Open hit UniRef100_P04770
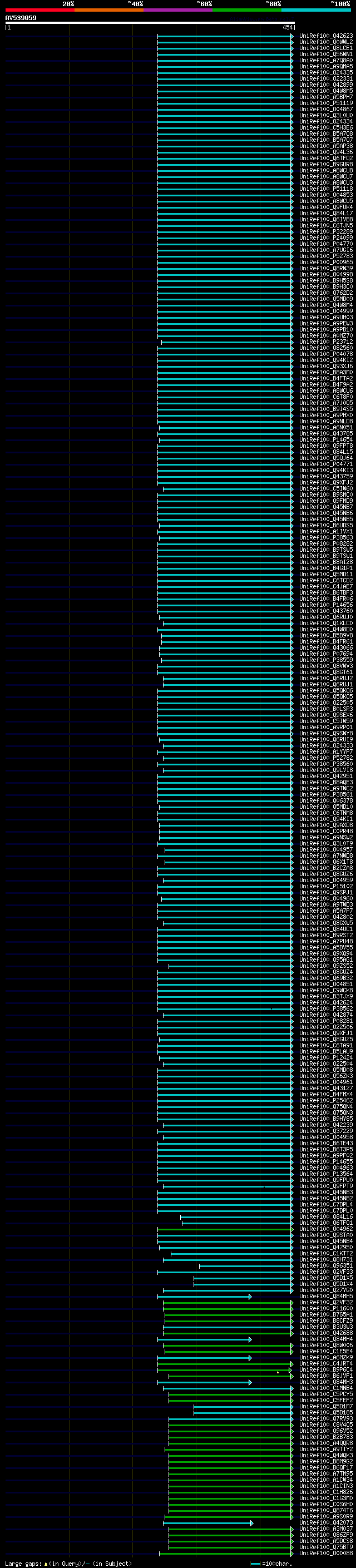356x1568 pixels. (326, 244)
